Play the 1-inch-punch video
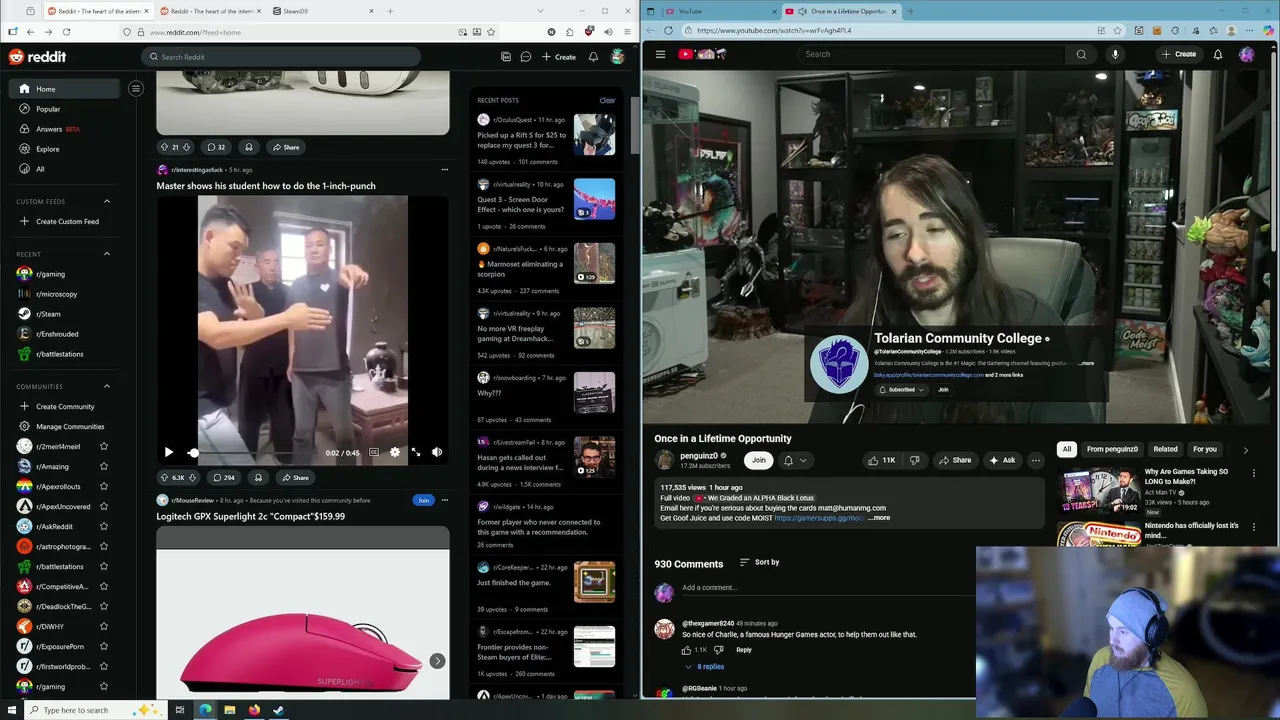Viewport: 1280px width, 720px height. click(x=168, y=453)
